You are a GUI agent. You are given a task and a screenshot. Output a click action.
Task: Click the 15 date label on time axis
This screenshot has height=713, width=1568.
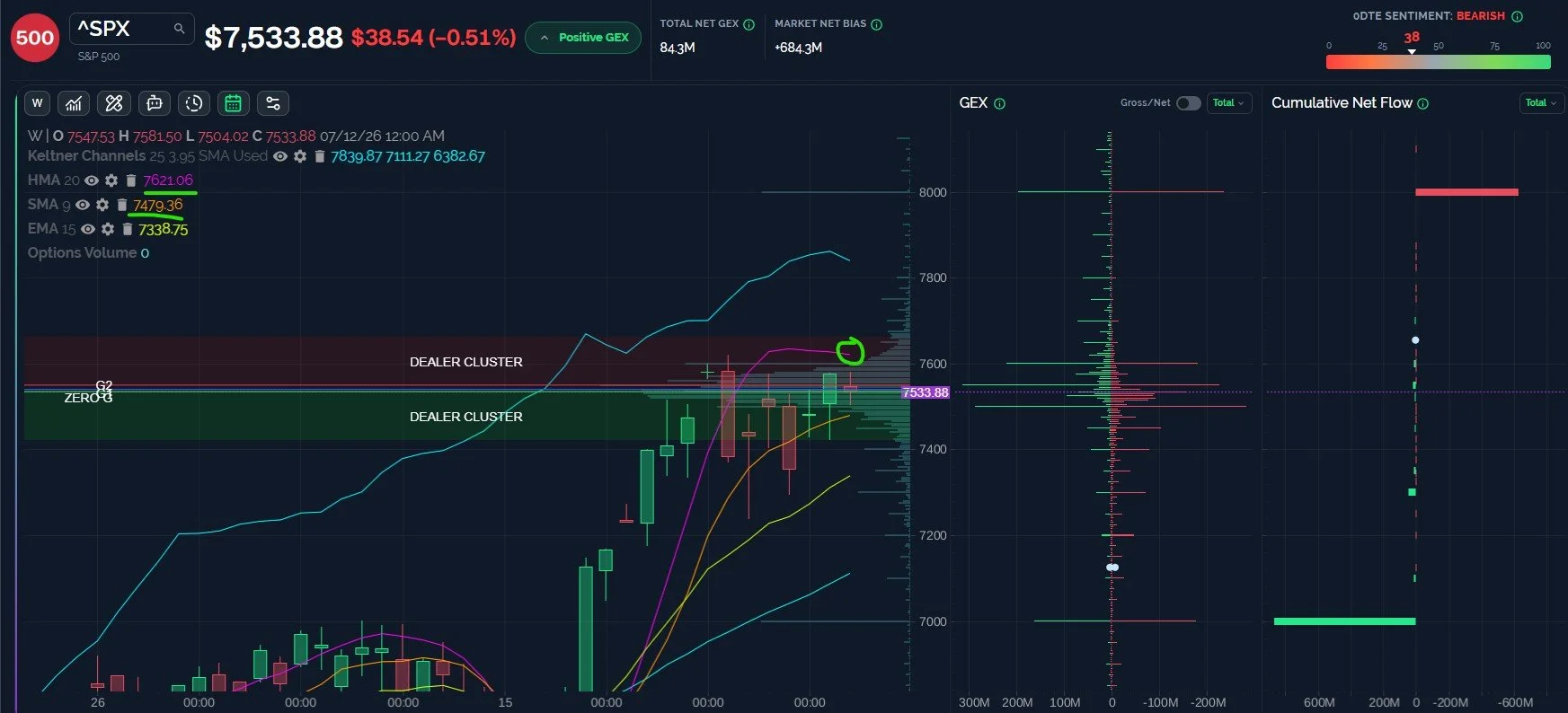click(505, 702)
